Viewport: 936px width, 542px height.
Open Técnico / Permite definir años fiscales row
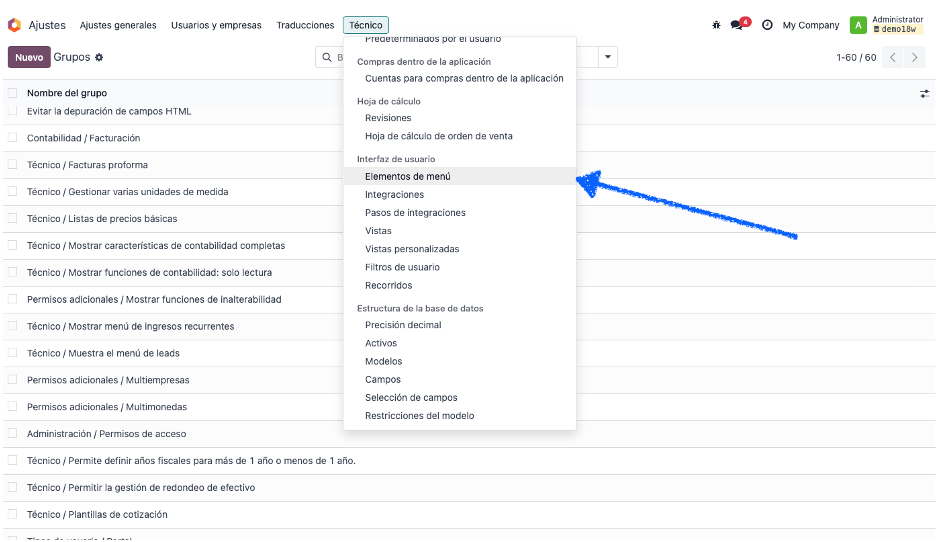coord(191,460)
